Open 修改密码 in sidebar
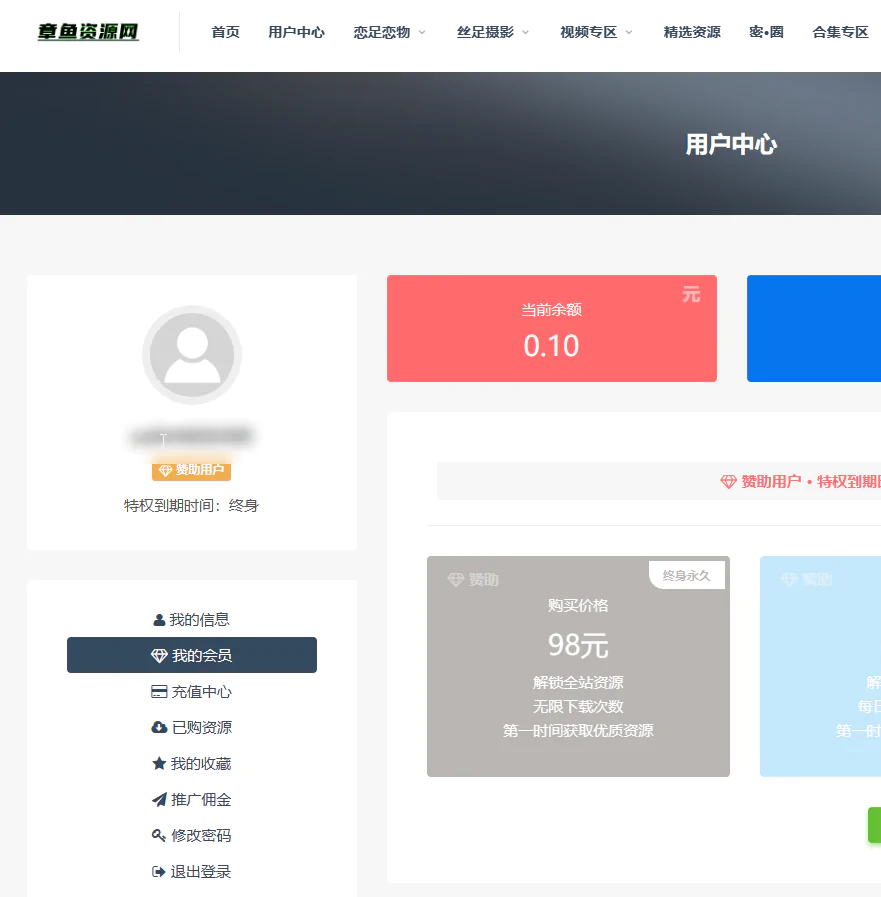The image size is (881, 897). click(192, 835)
